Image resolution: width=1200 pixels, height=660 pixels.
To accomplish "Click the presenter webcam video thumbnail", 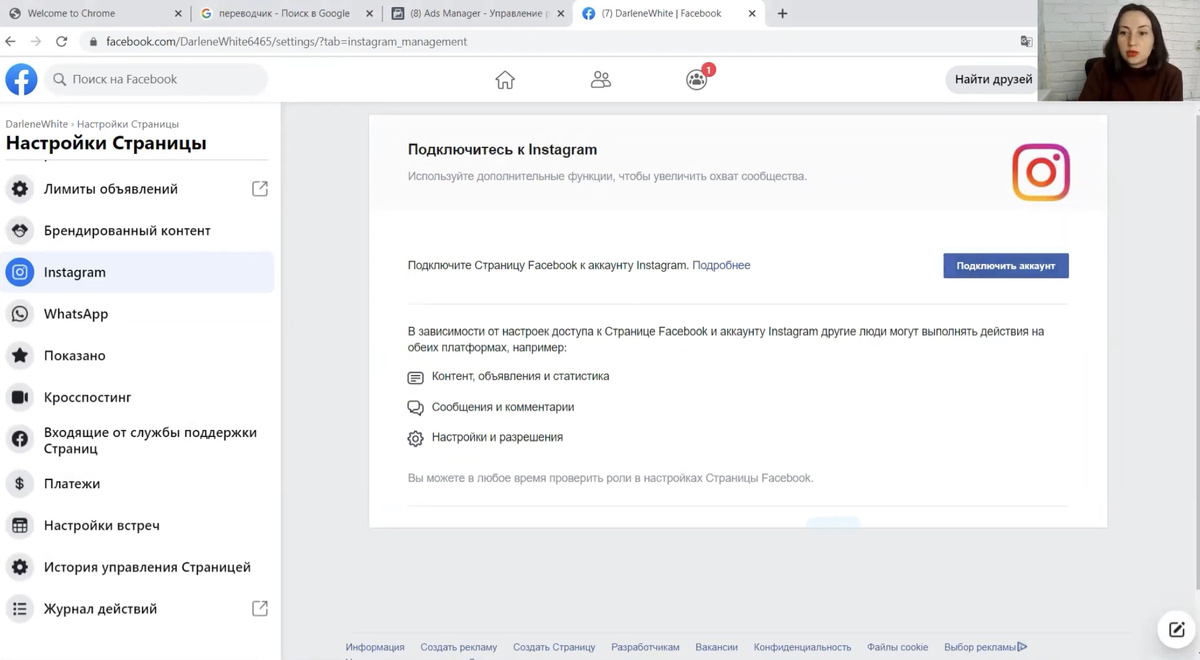I will (x=1118, y=50).
